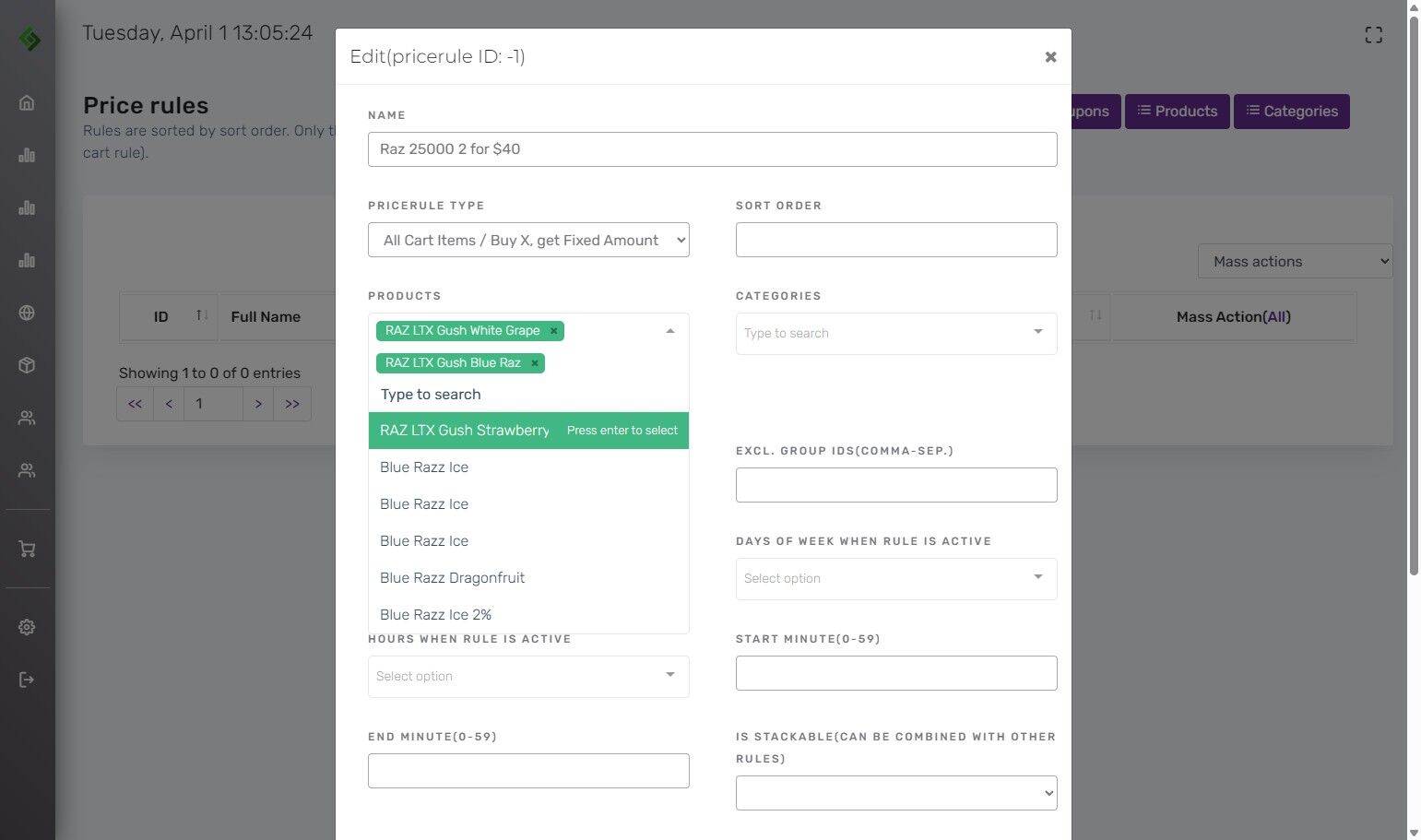Toggle fullscreen with the corner brackets icon
Viewport: 1421px width, 840px height.
click(x=1373, y=35)
